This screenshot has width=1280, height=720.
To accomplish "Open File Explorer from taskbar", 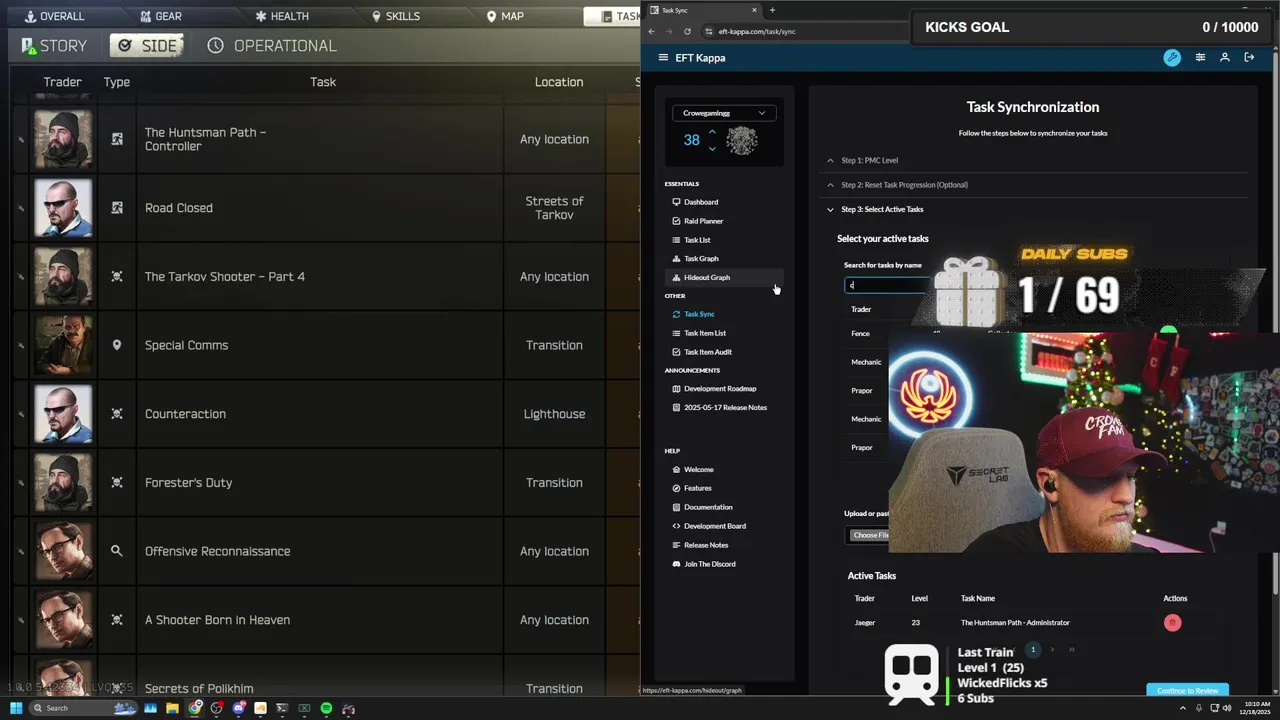I will coord(172,708).
